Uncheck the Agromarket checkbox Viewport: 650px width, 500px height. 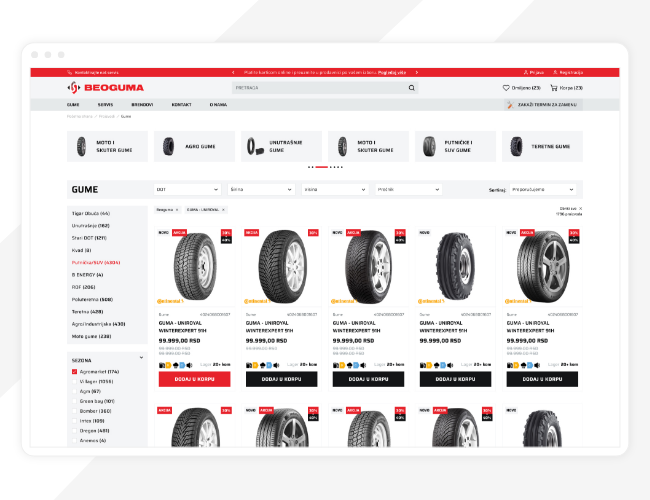click(x=74, y=371)
